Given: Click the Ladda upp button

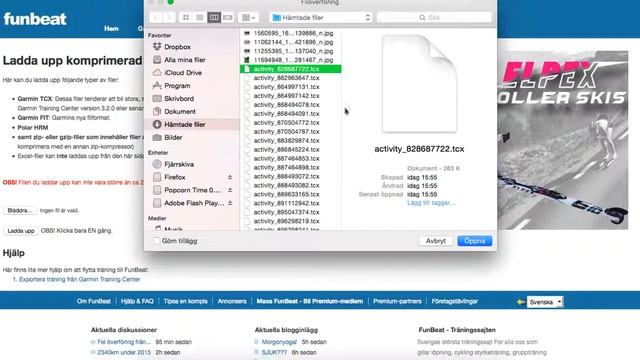Looking at the screenshot, I should click(20, 231).
